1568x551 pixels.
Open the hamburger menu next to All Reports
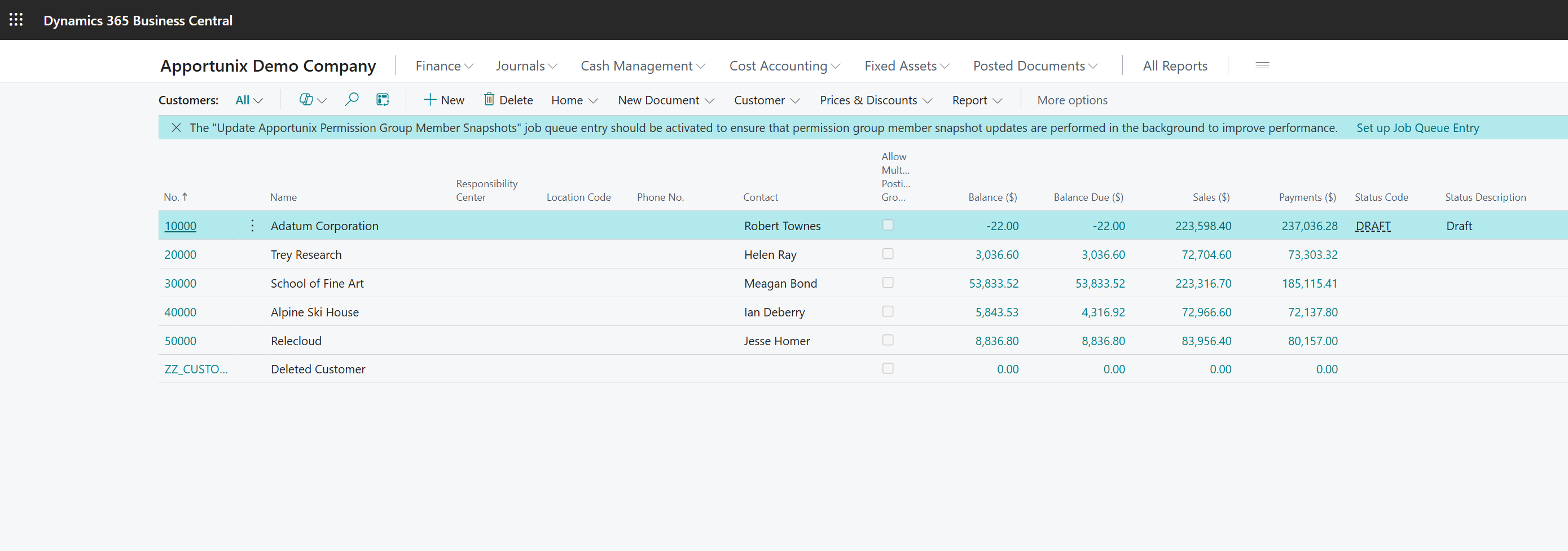[1262, 65]
